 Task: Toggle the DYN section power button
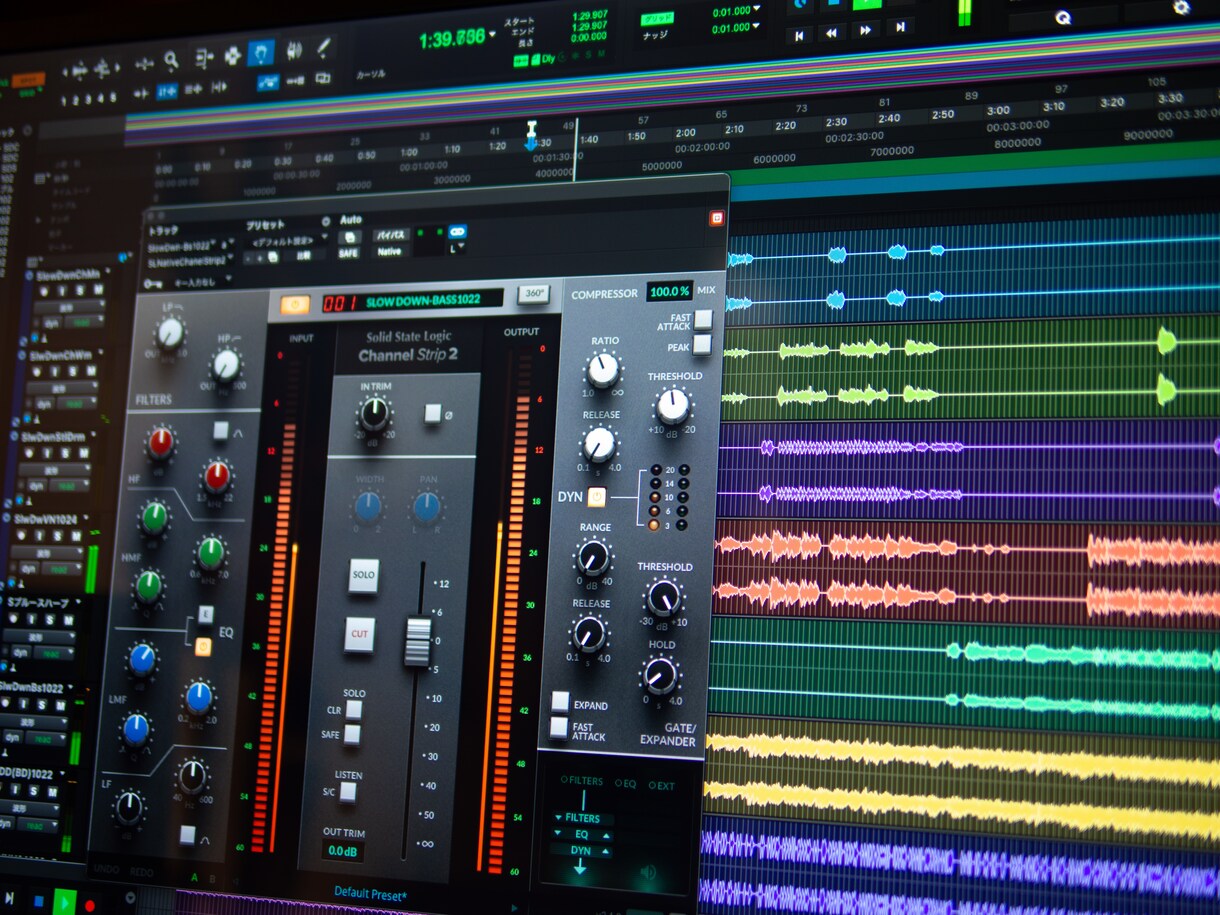pos(597,496)
